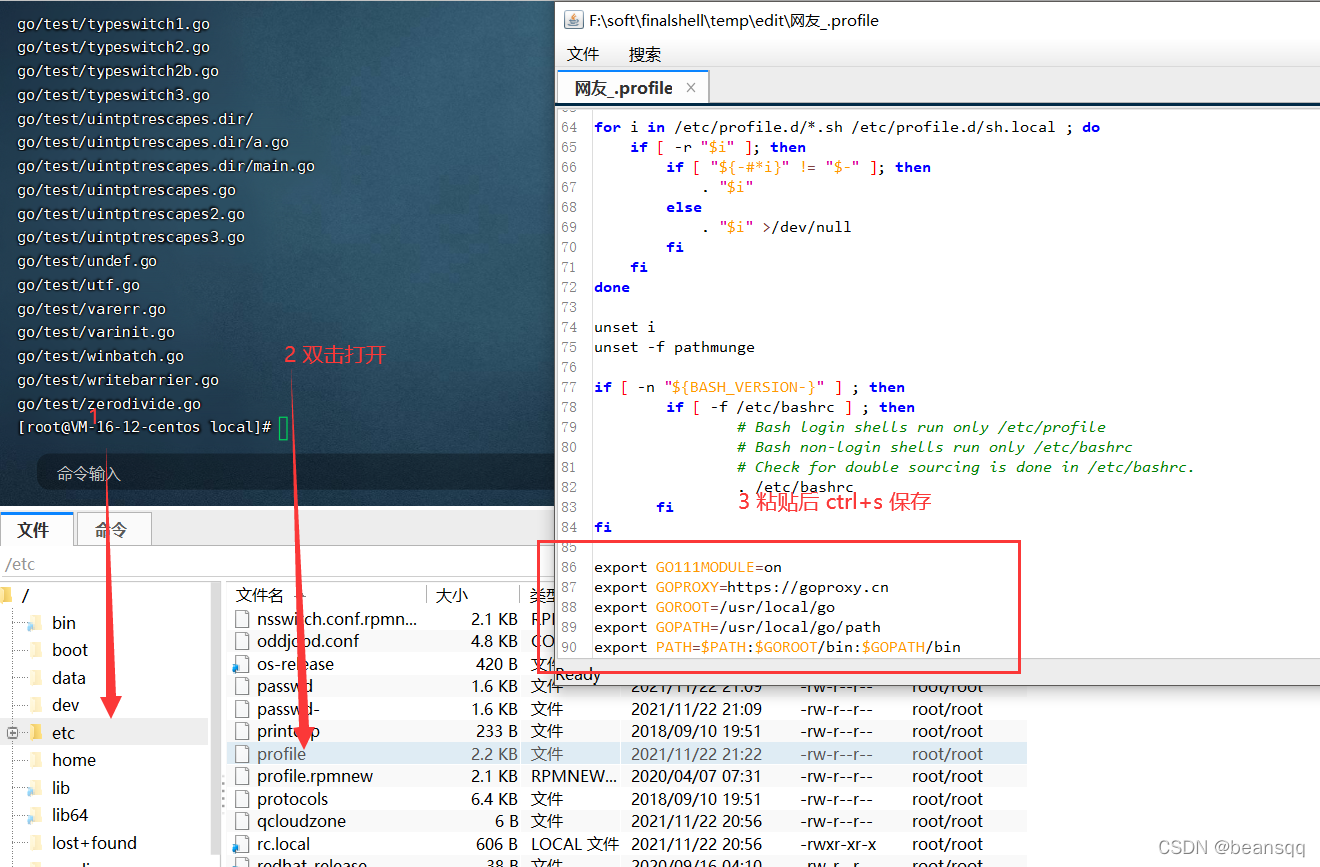Screen dimensions: 1320x867
Task: Click go/test/winbatch.go in terminal output
Action: click(100, 356)
